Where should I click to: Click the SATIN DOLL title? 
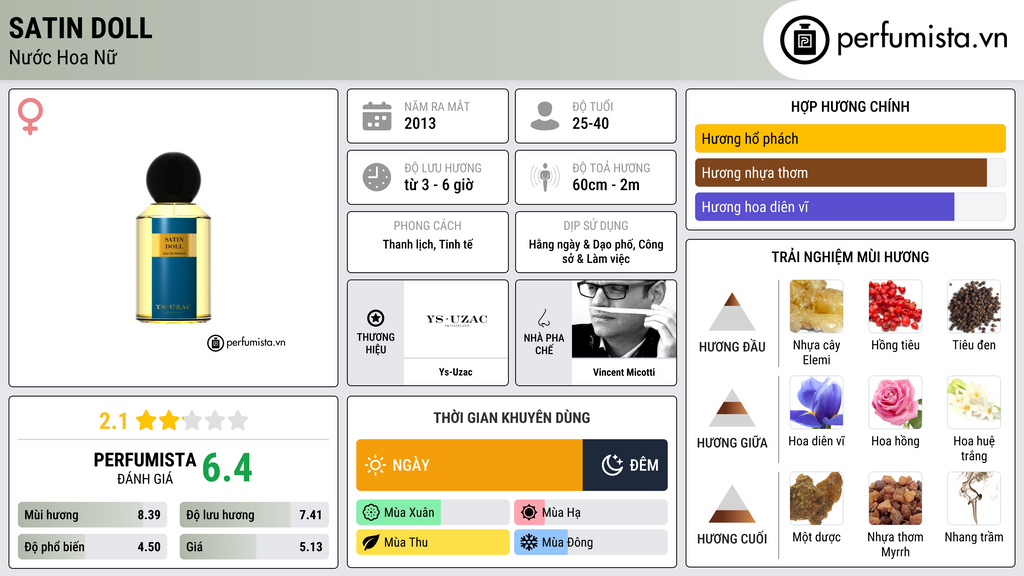[81, 28]
